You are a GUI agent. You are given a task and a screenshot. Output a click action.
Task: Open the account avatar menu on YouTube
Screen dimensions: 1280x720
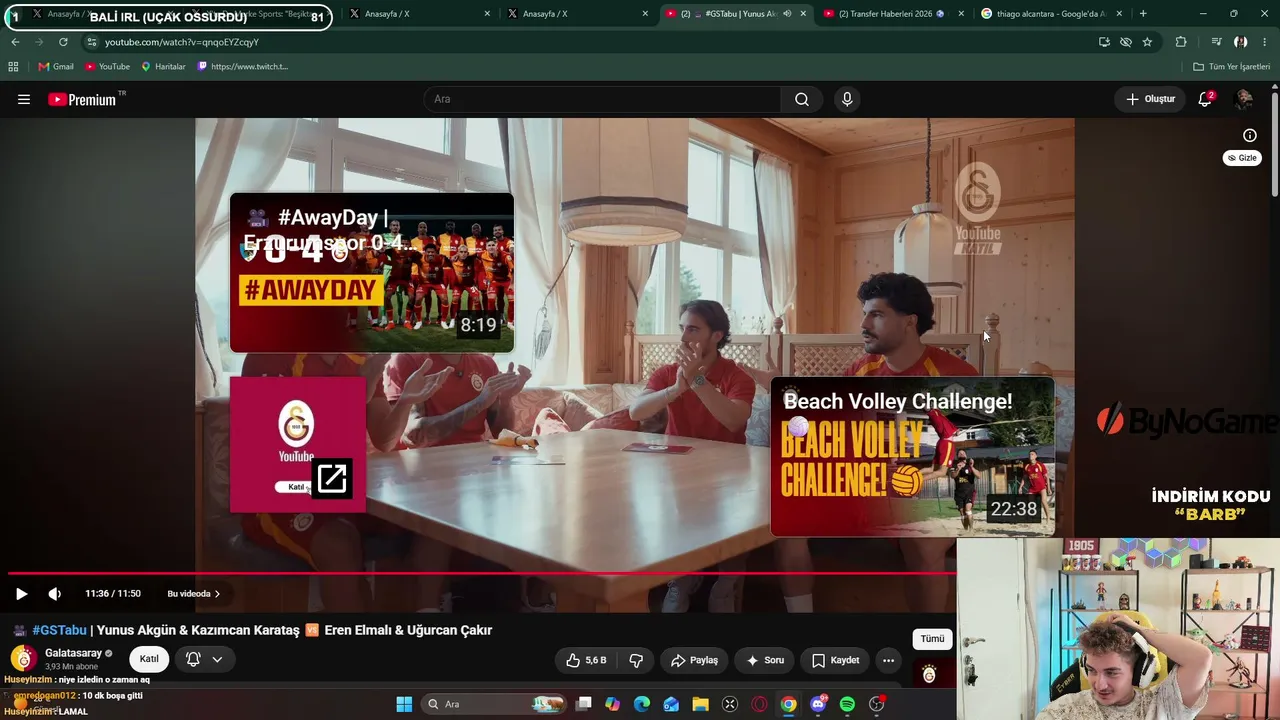[1244, 99]
